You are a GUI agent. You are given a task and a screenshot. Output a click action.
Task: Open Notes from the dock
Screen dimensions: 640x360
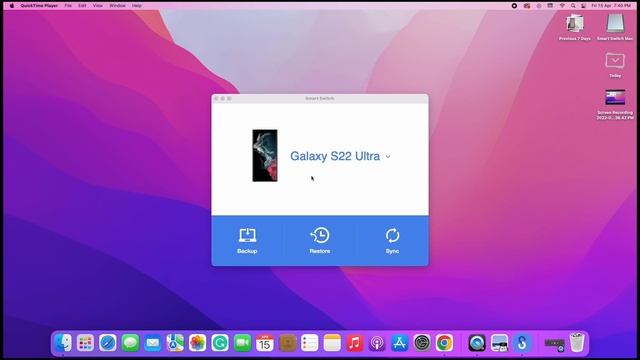(x=332, y=343)
